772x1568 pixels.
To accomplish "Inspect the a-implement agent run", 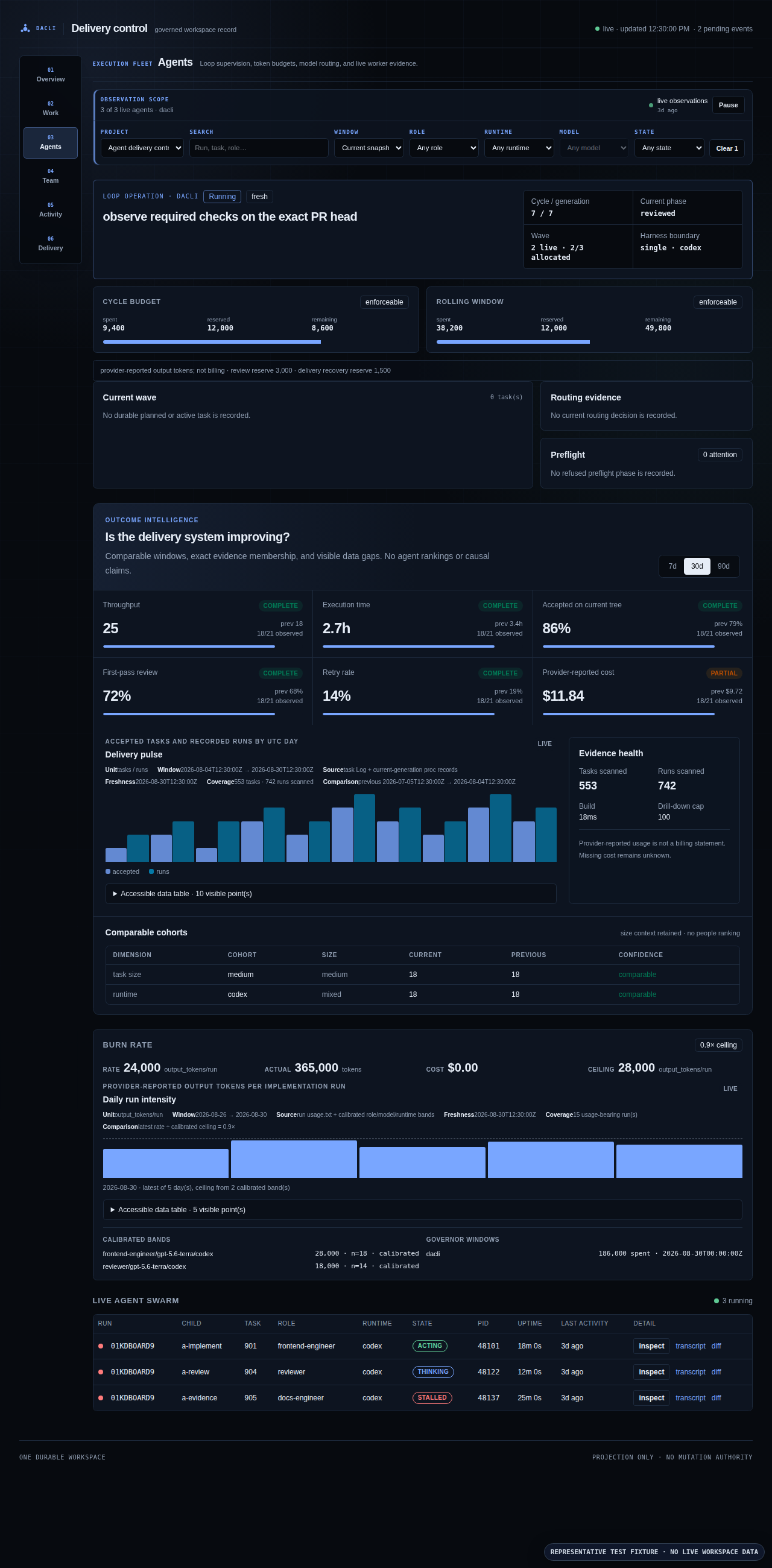I will point(651,1346).
